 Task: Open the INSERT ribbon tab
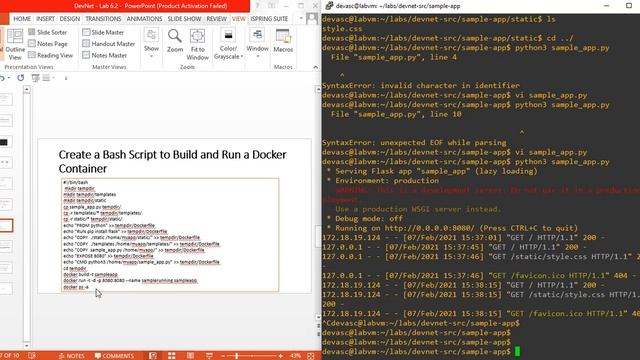point(45,19)
